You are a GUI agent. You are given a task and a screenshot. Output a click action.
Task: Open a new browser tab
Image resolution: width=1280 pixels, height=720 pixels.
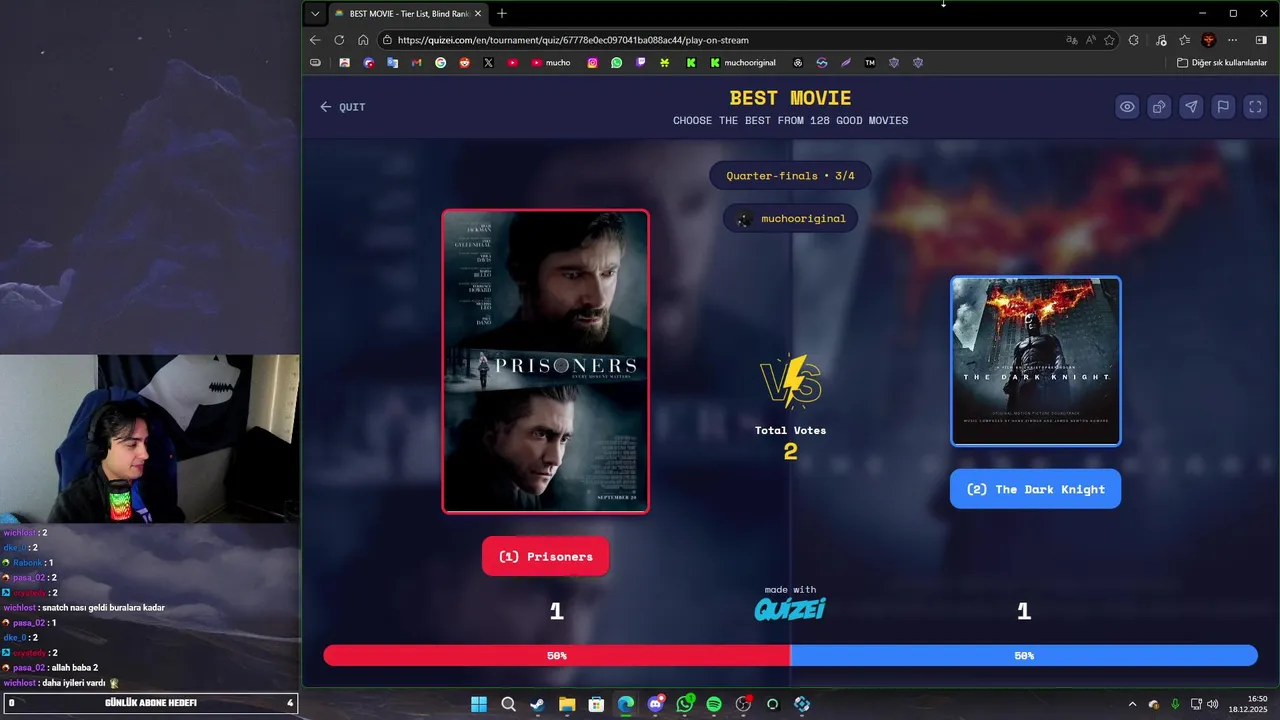coord(502,14)
